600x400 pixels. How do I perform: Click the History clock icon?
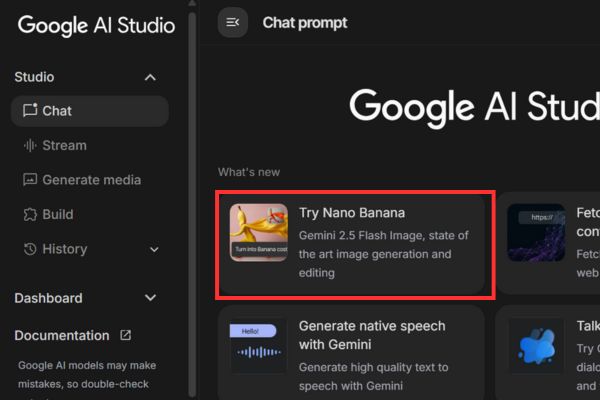pyautogui.click(x=30, y=249)
